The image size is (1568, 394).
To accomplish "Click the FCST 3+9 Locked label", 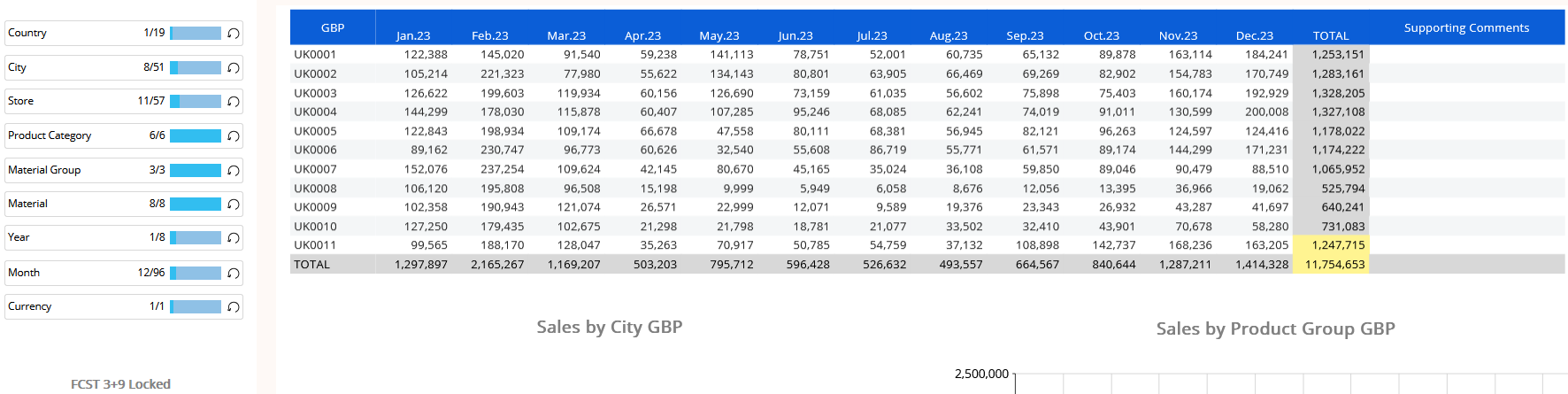I will (x=120, y=384).
